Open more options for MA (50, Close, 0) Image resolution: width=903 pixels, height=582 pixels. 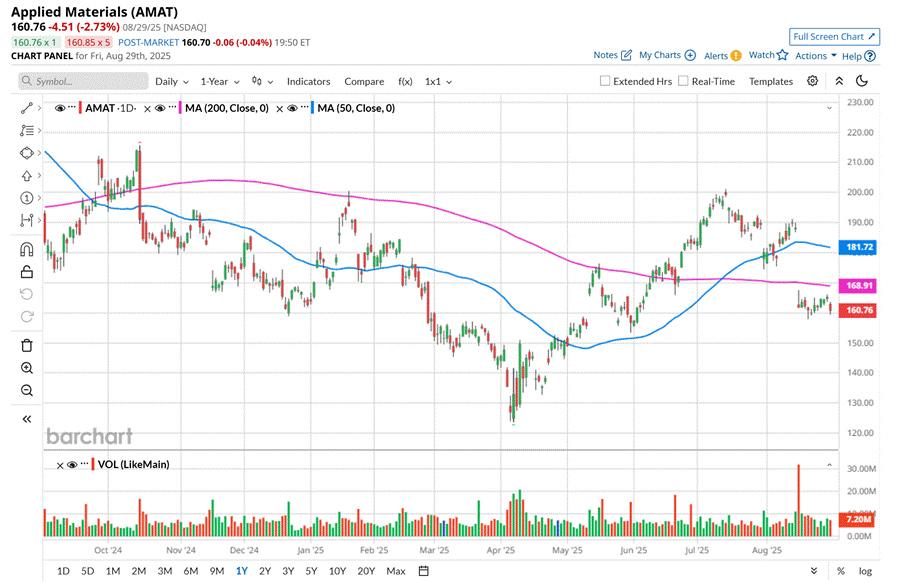(x=304, y=108)
